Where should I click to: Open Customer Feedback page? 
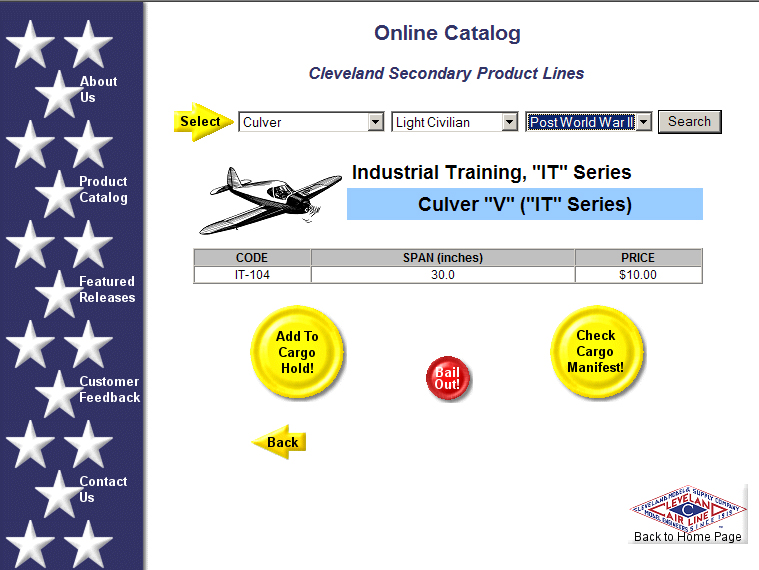point(109,389)
